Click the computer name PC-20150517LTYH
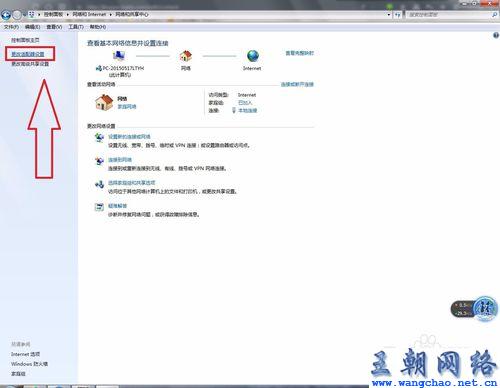 pyautogui.click(x=123, y=68)
